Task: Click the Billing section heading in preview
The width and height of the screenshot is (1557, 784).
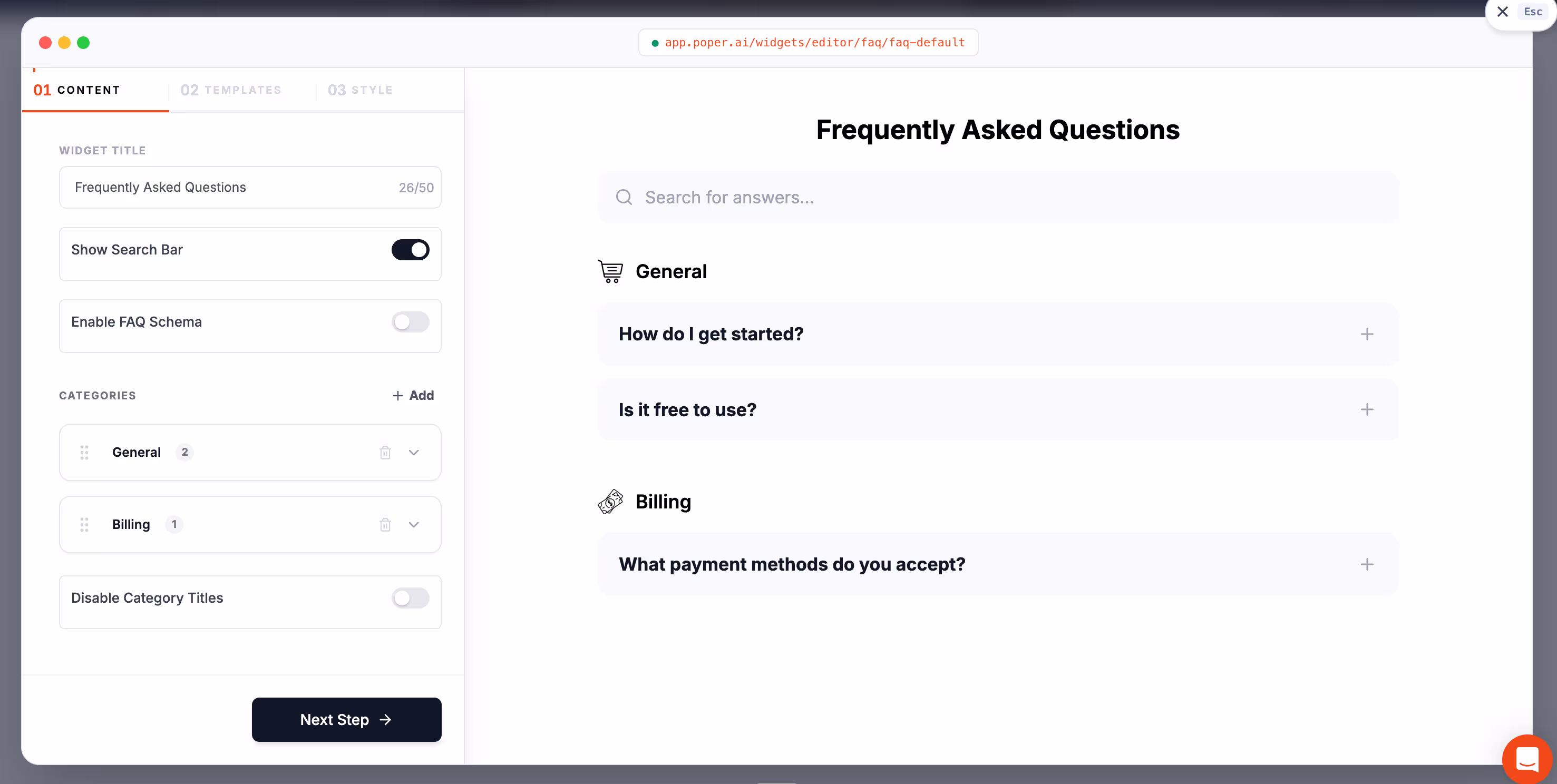Action: click(663, 501)
